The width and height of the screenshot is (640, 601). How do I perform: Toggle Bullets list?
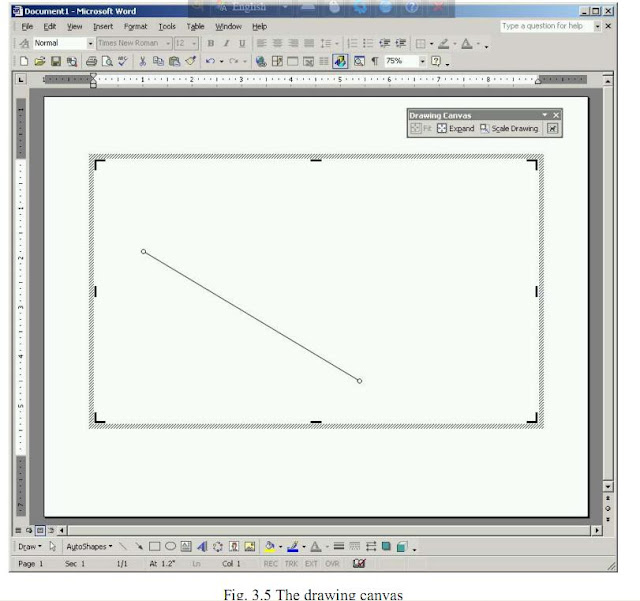coord(368,43)
